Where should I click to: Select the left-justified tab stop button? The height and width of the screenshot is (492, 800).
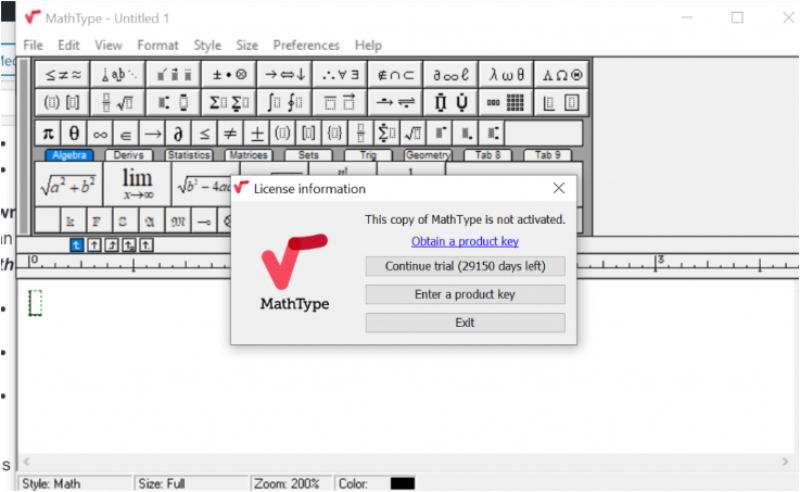tap(76, 245)
